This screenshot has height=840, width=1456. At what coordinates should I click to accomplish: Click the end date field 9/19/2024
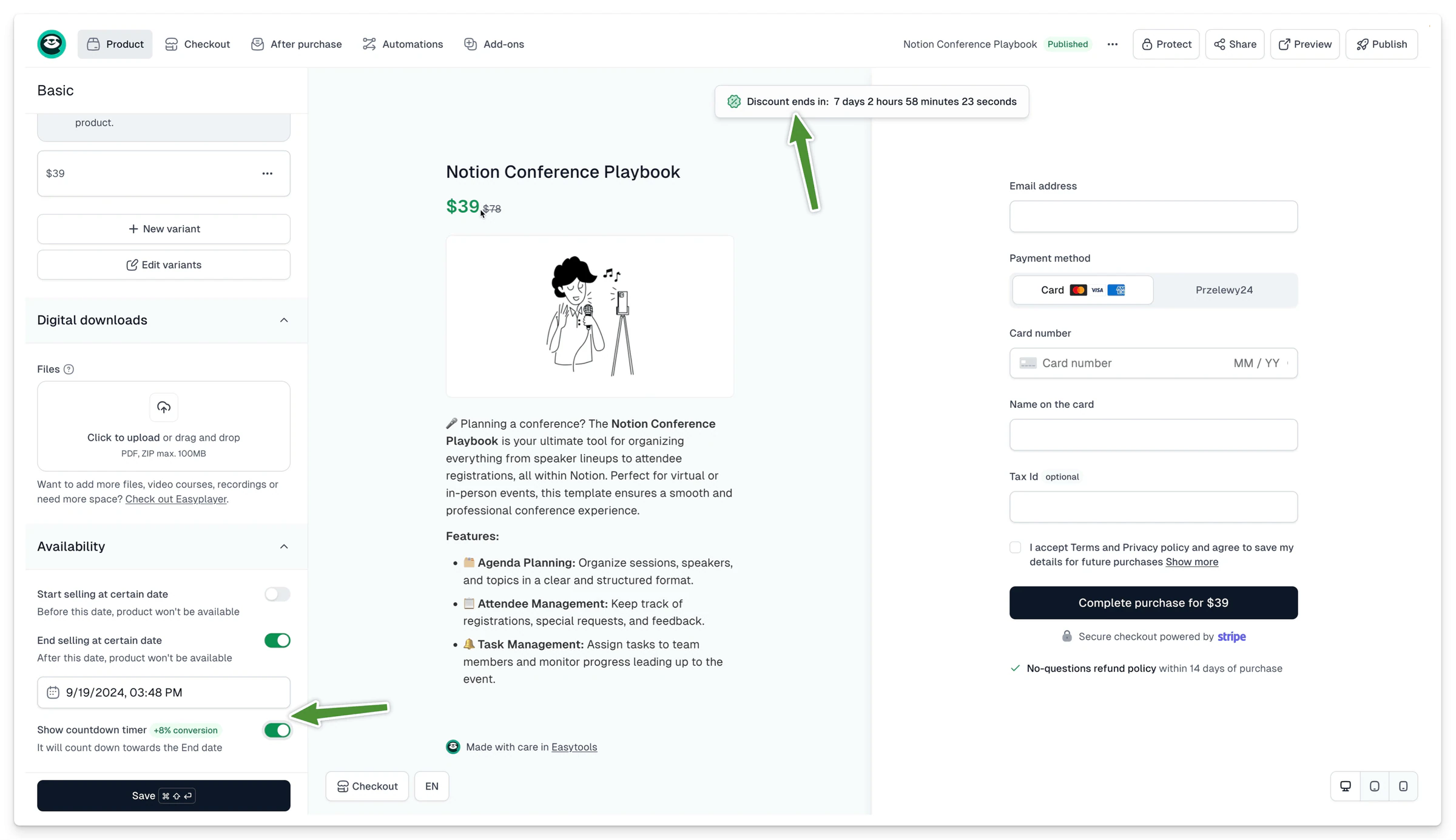164,693
